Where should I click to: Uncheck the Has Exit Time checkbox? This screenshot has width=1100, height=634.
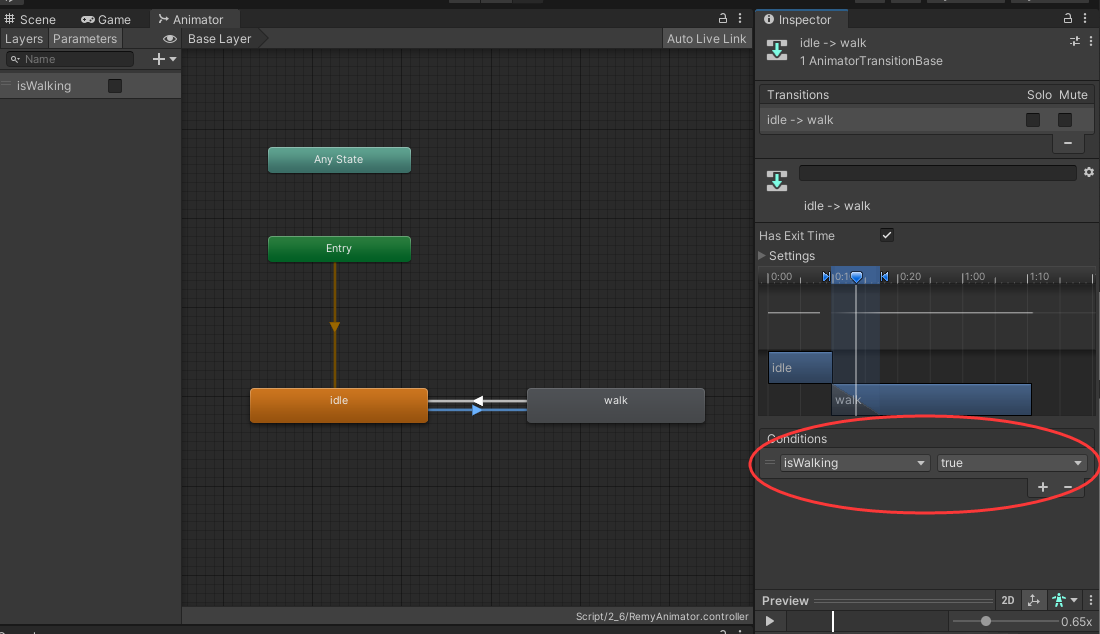pyautogui.click(x=887, y=235)
